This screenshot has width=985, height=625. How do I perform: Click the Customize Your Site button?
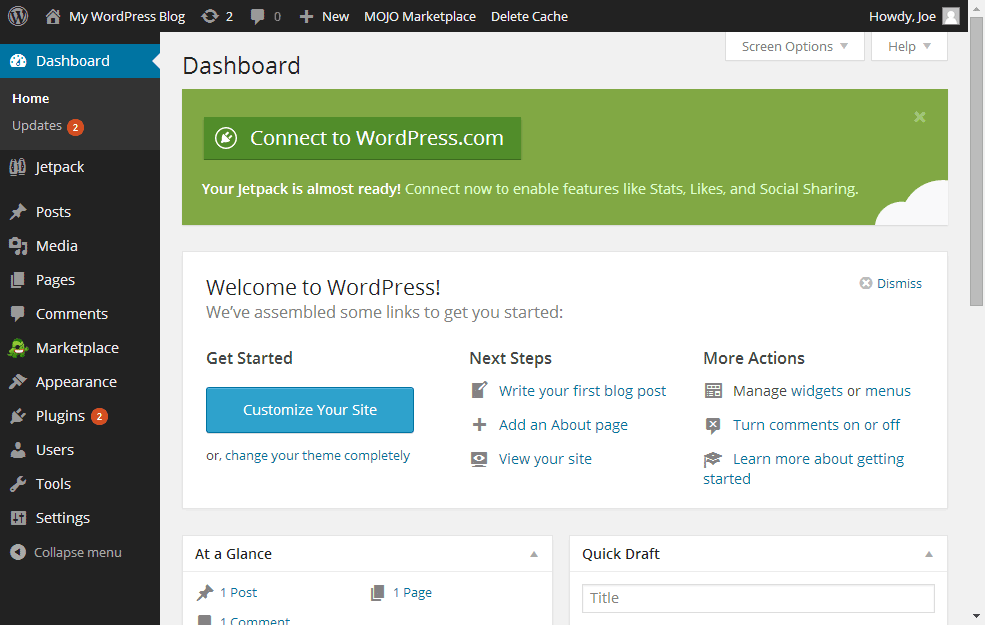tap(310, 410)
